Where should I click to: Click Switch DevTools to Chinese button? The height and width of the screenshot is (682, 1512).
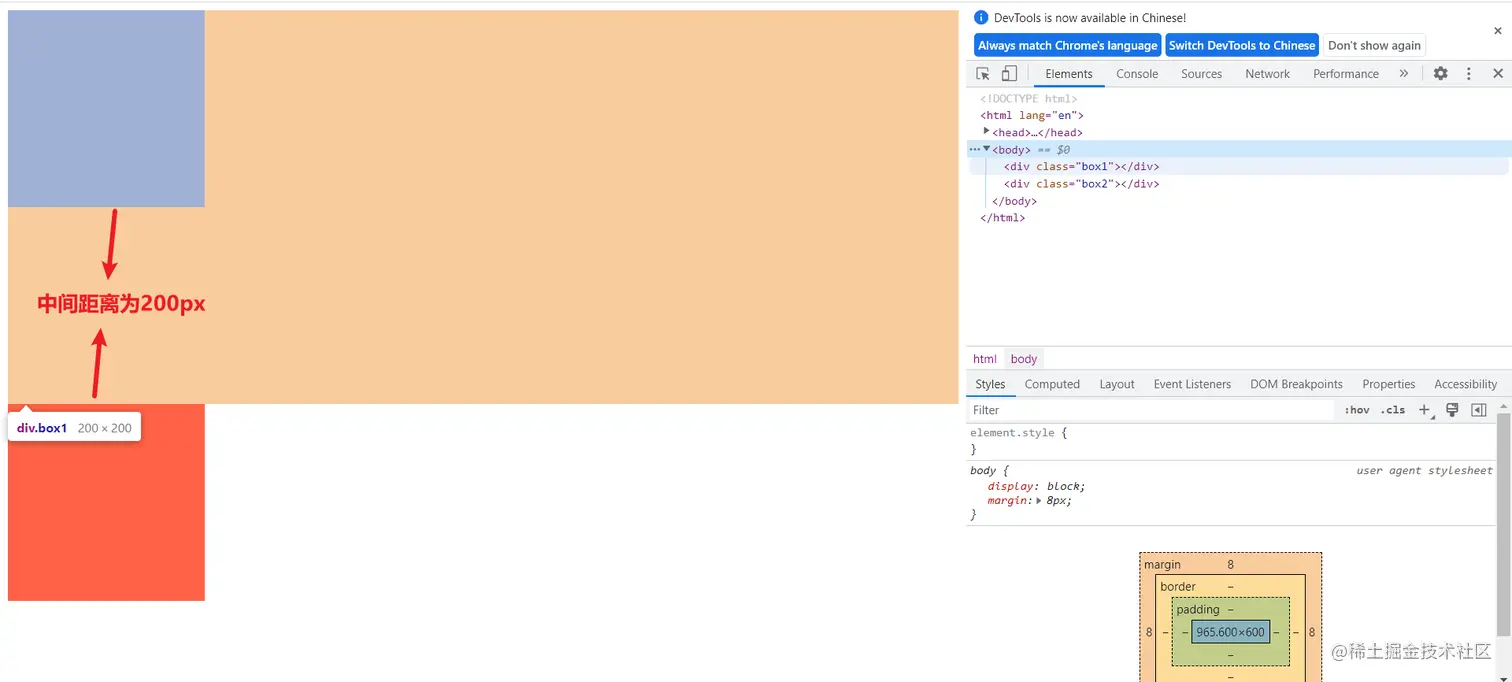coord(1242,45)
